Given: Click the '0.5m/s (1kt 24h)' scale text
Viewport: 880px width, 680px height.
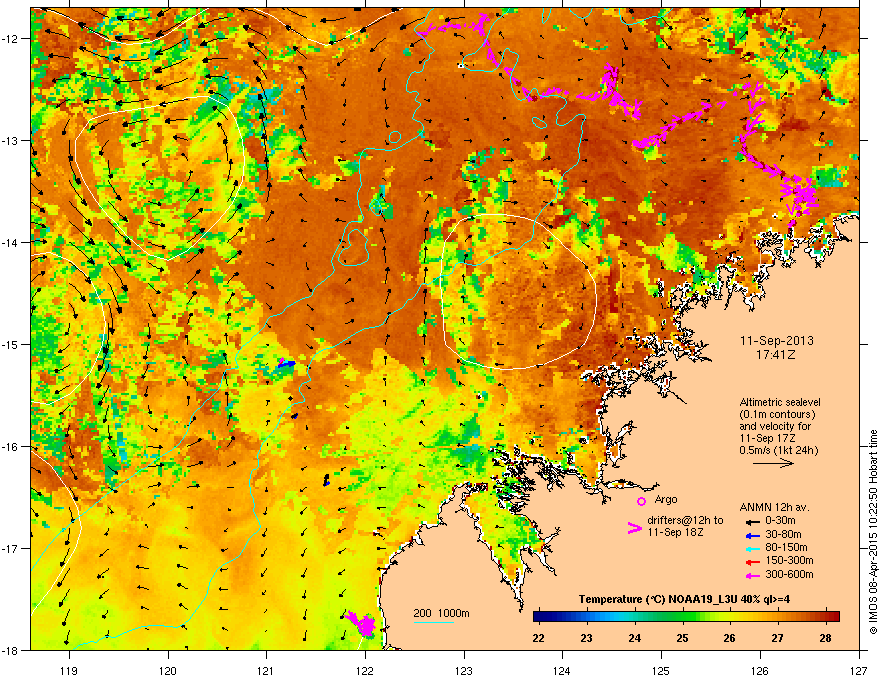Looking at the screenshot, I should pos(779,450).
